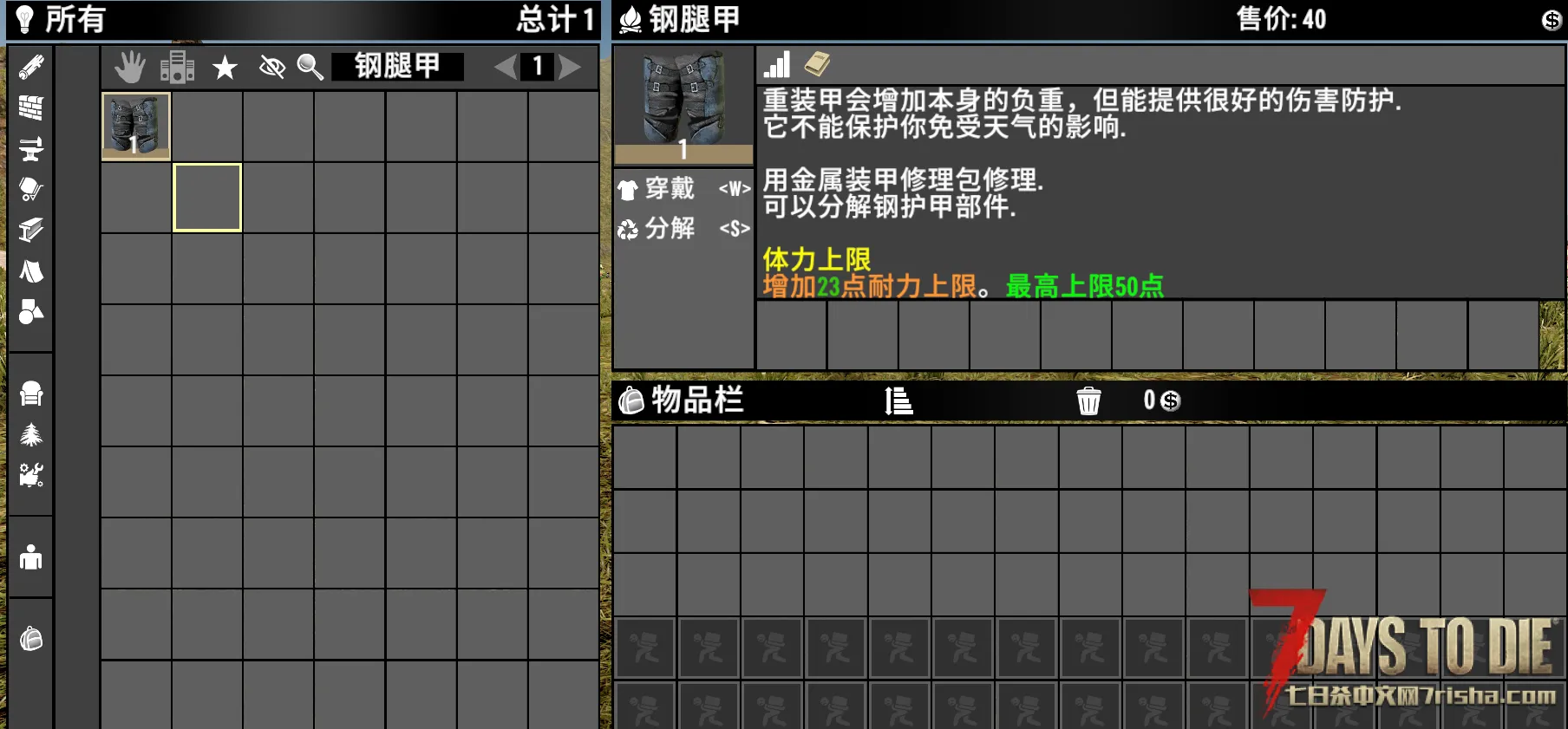Select the wood log category icon
This screenshot has height=729, width=1568.
click(31, 67)
